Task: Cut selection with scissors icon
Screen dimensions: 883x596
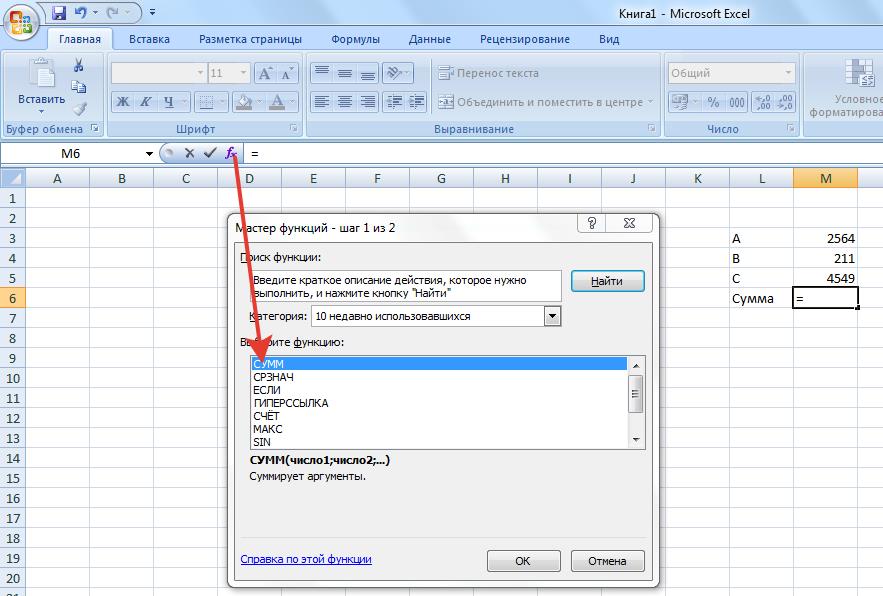Action: [x=79, y=65]
